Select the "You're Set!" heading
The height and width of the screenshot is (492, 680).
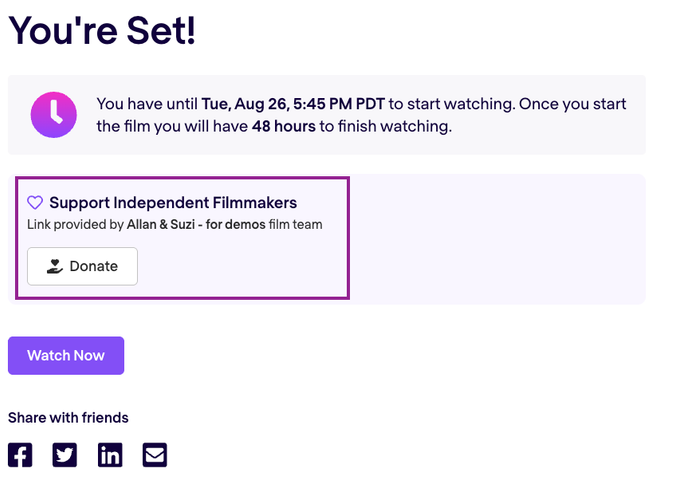click(102, 30)
